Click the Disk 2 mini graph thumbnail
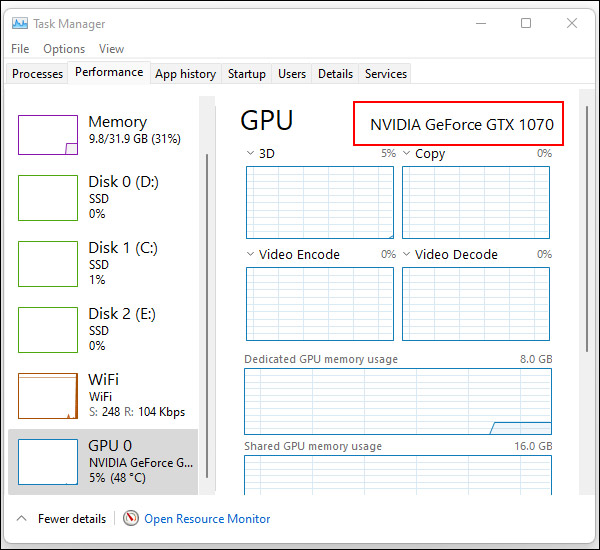This screenshot has width=600, height=550. coord(48,330)
